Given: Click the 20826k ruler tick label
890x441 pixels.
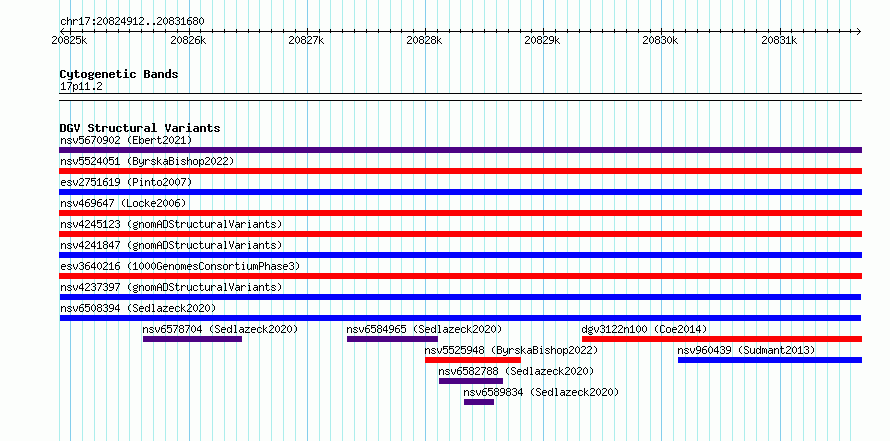Looking at the screenshot, I should (188, 40).
